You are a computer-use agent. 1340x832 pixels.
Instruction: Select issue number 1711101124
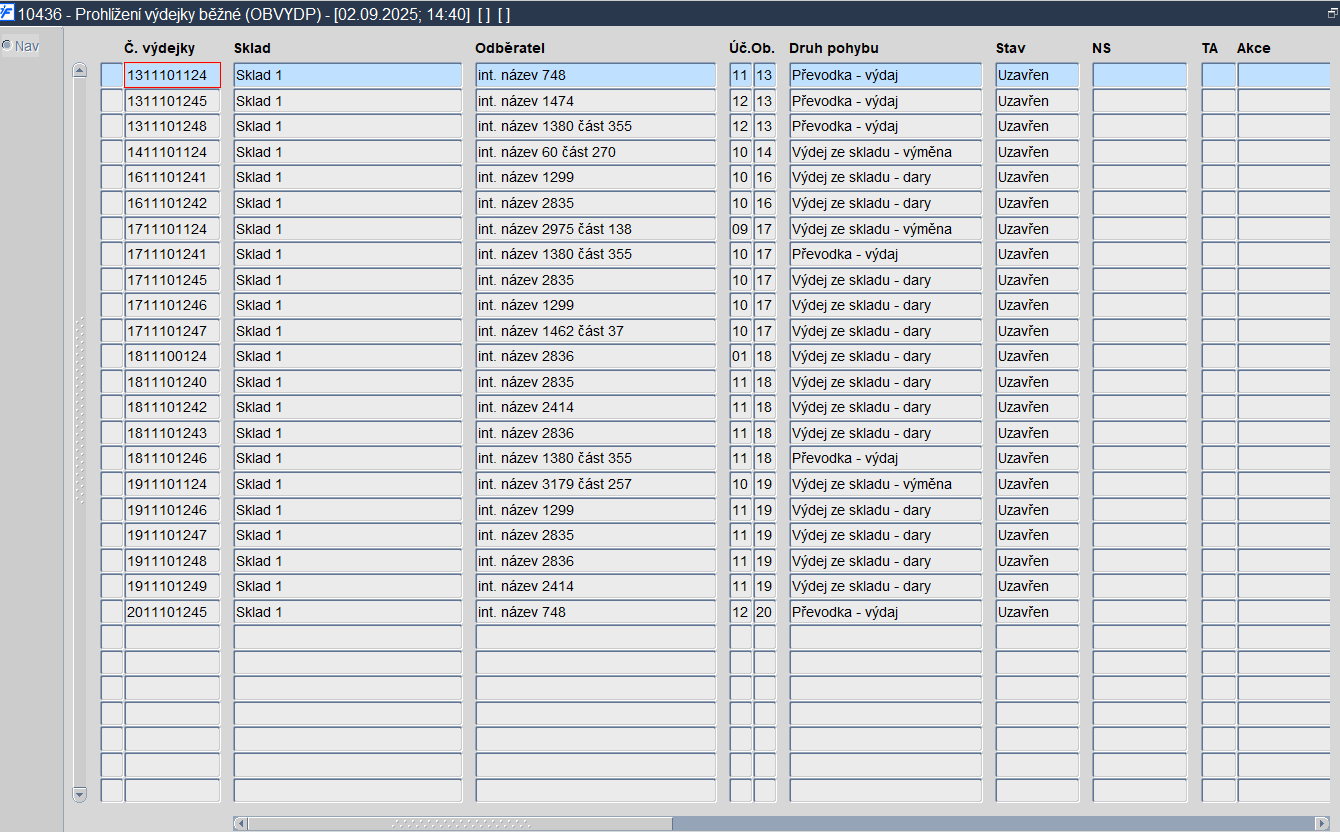click(172, 229)
